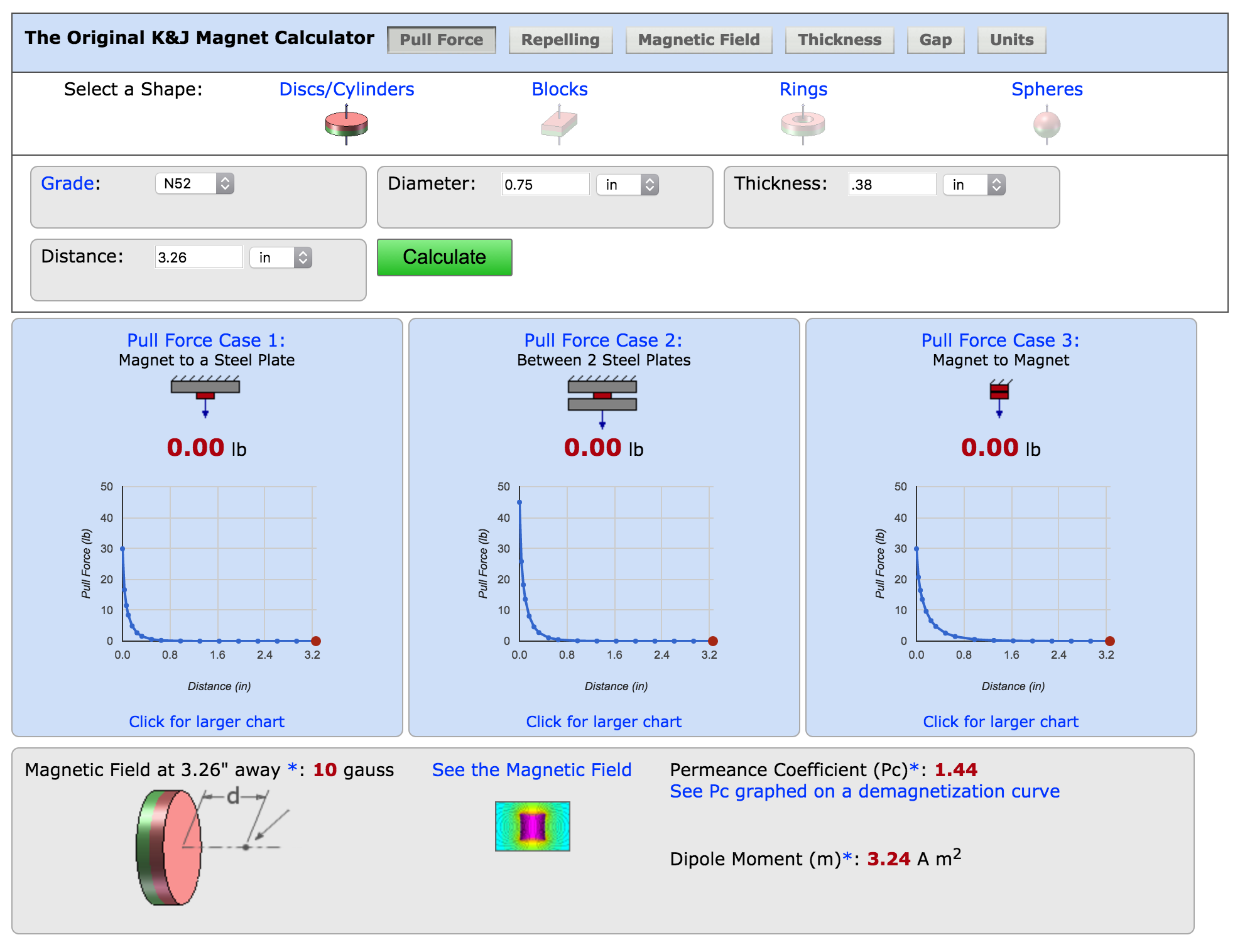Open the Diameter units dropdown
This screenshot has width=1240, height=952.
[628, 185]
